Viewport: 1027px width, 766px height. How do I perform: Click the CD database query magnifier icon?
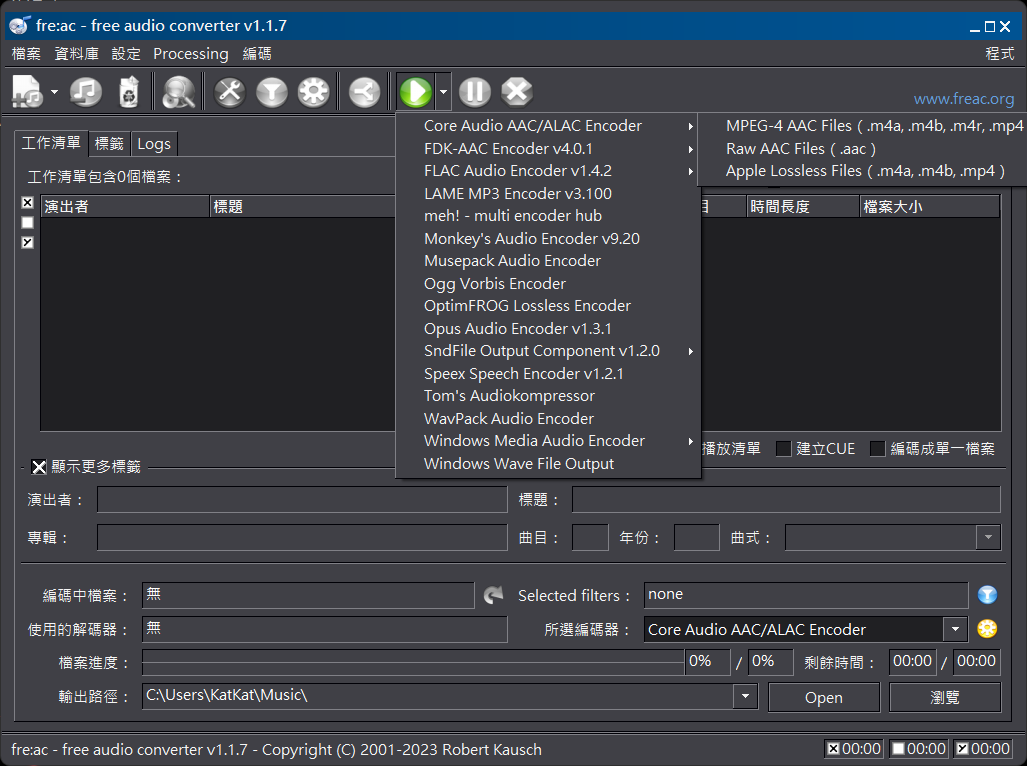[180, 92]
